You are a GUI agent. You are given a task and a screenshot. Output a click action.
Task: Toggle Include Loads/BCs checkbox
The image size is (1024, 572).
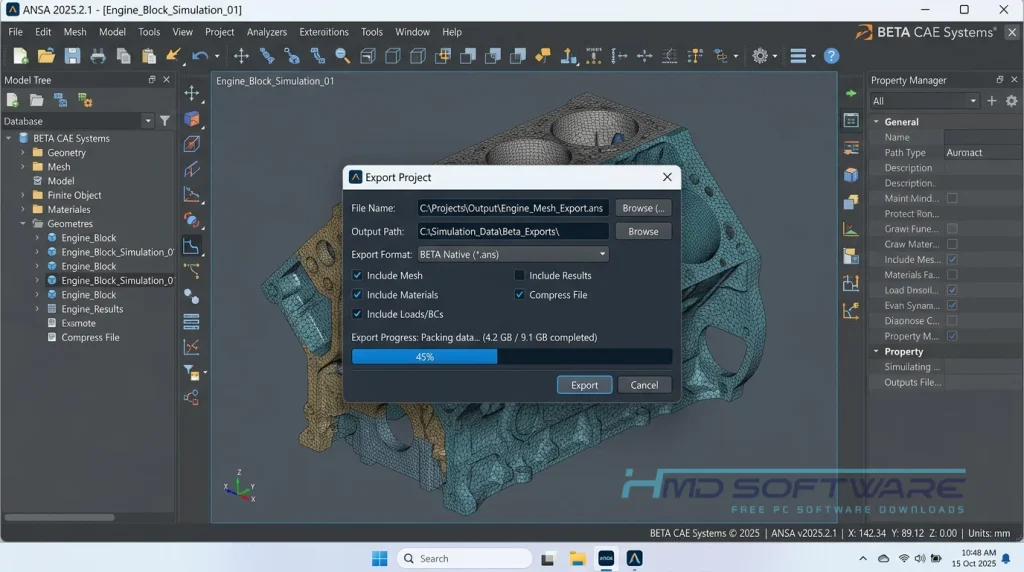pyautogui.click(x=357, y=314)
